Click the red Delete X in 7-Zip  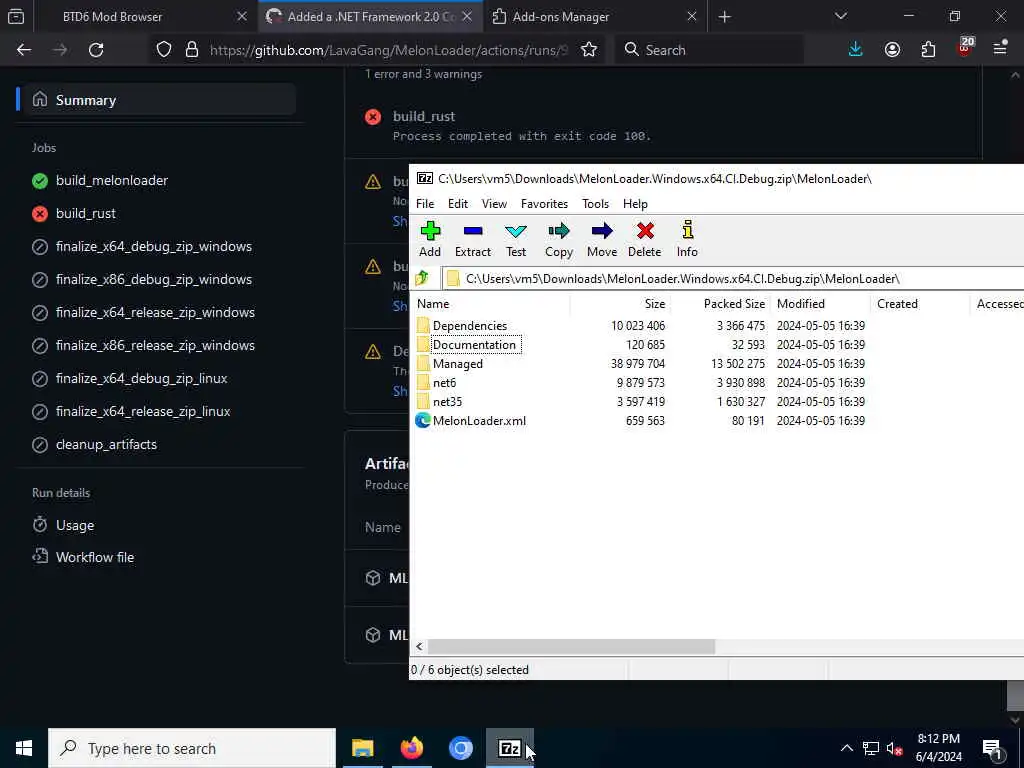(x=645, y=239)
